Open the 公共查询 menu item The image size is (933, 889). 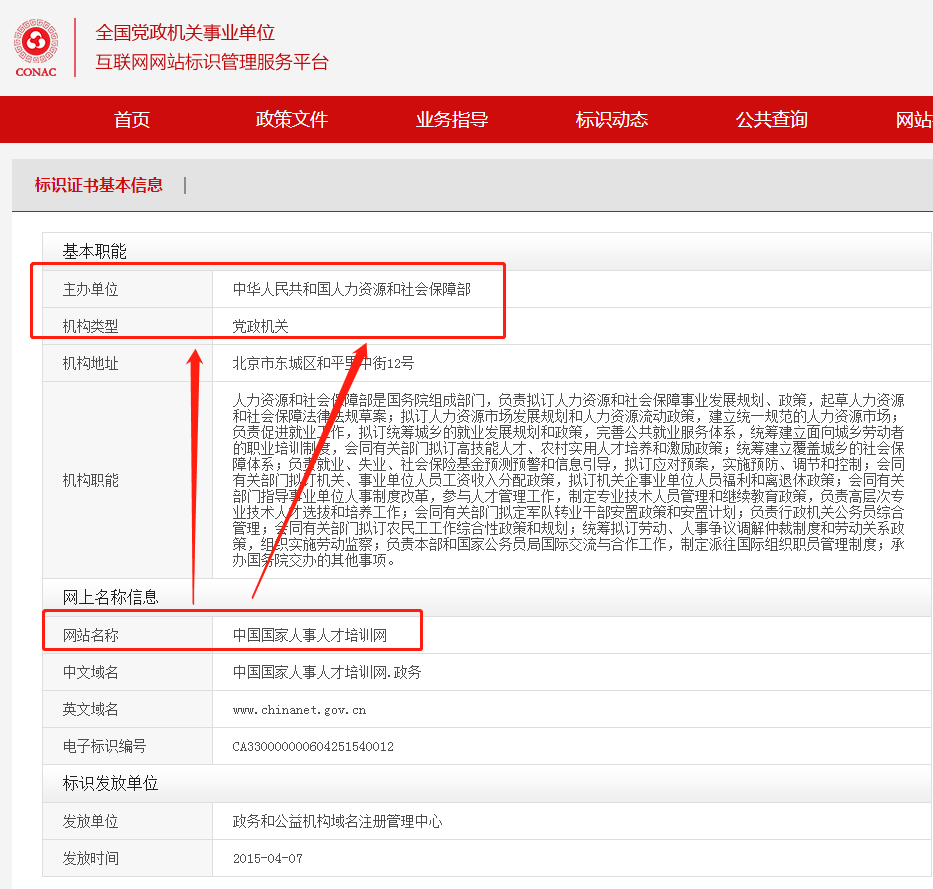point(772,120)
